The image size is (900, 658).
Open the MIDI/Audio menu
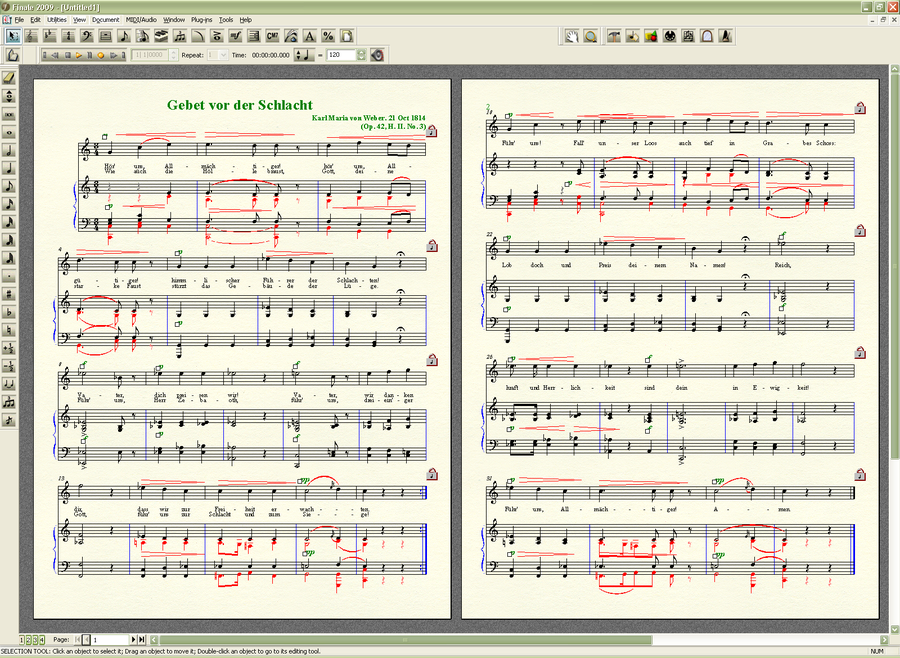141,19
